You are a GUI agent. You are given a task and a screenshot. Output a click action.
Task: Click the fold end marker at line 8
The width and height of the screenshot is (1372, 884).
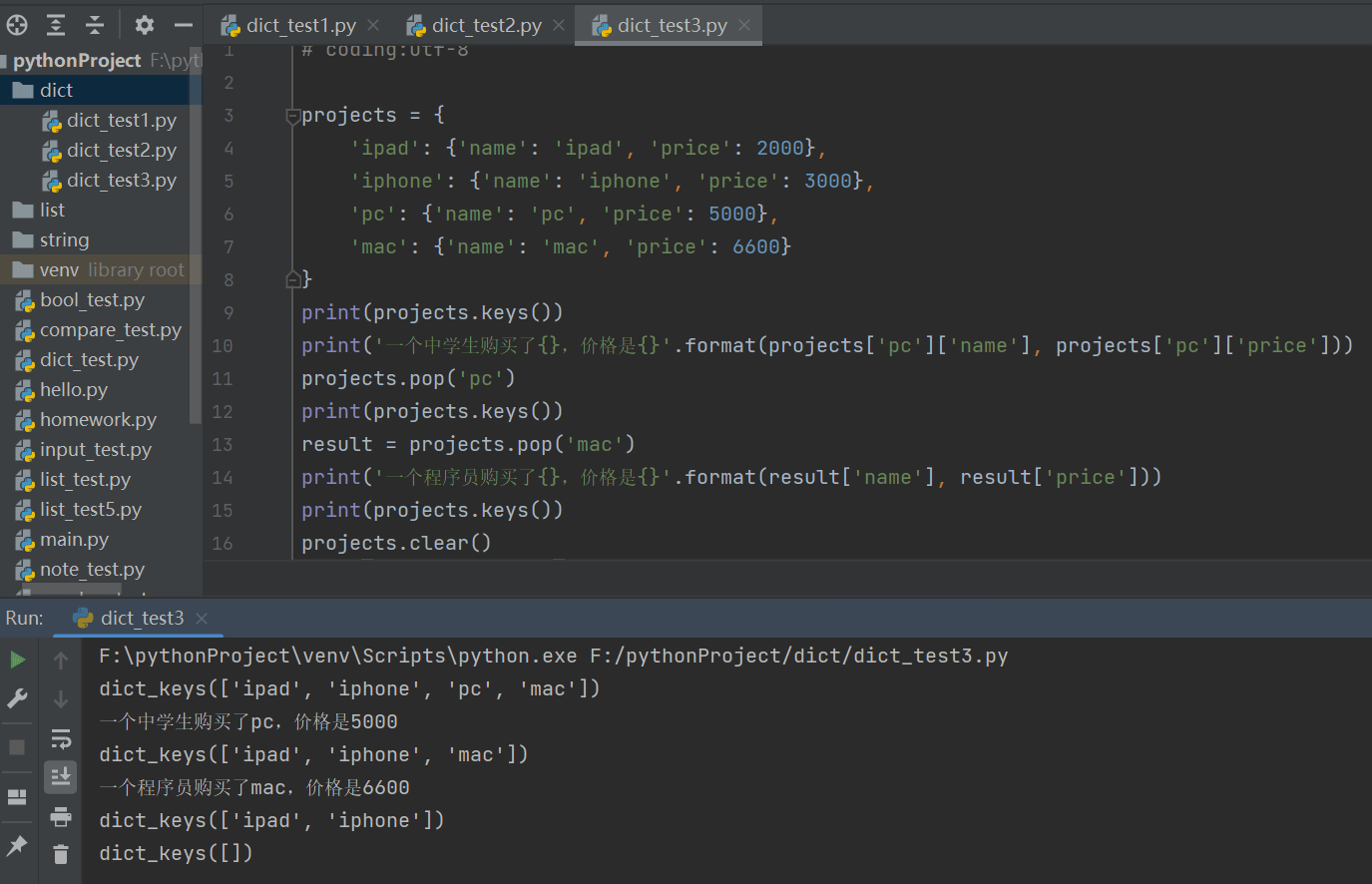tap(292, 279)
